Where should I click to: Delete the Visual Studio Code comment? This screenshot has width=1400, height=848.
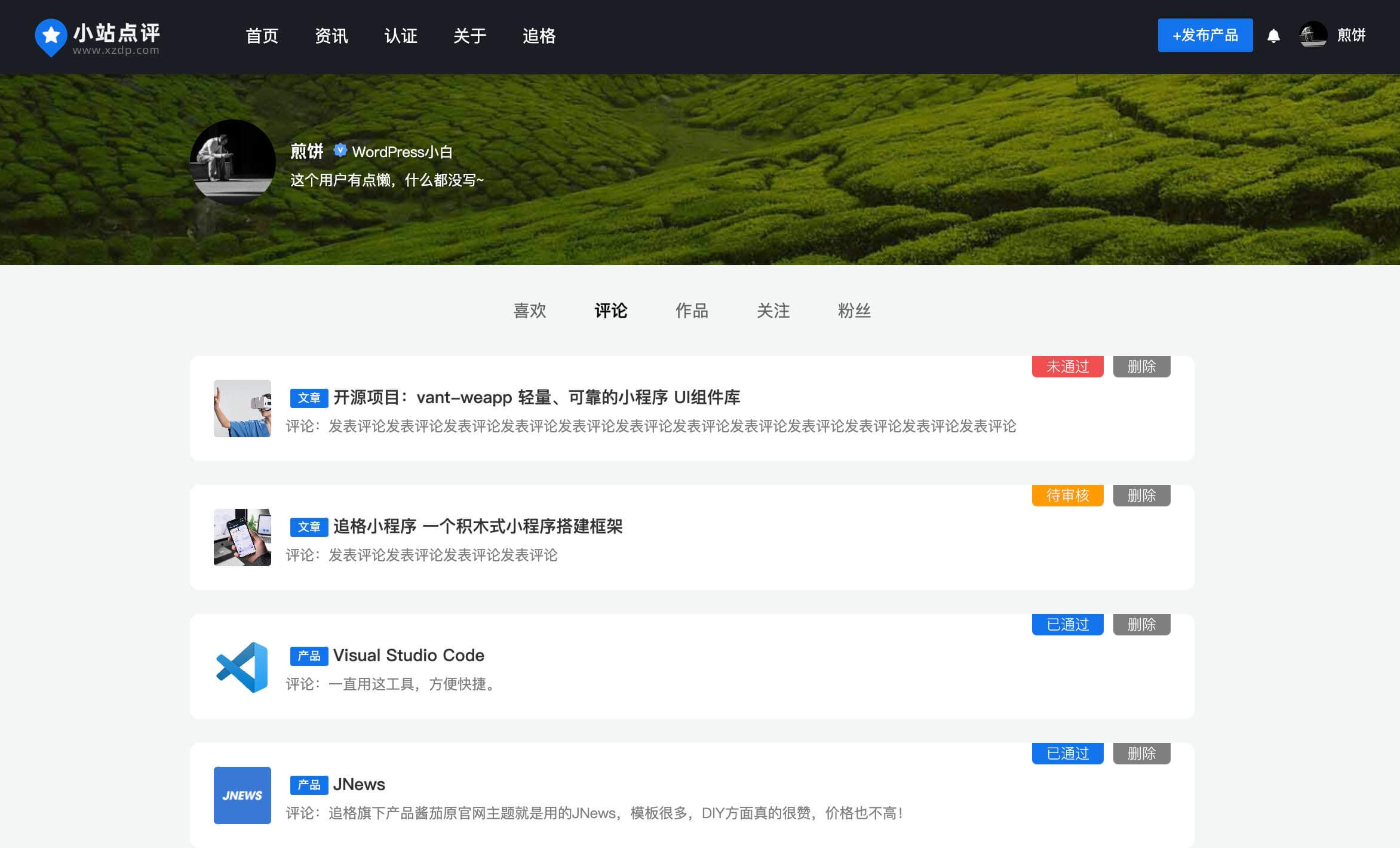pos(1142,624)
